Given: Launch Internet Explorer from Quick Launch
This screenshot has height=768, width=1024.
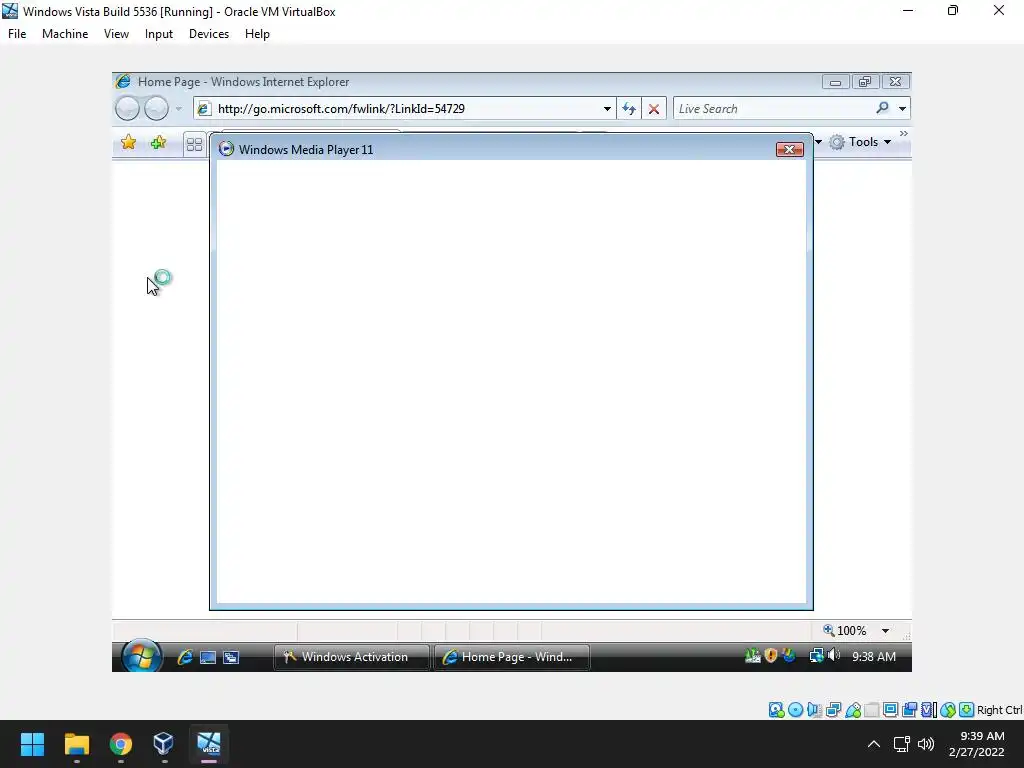Looking at the screenshot, I should coord(185,657).
